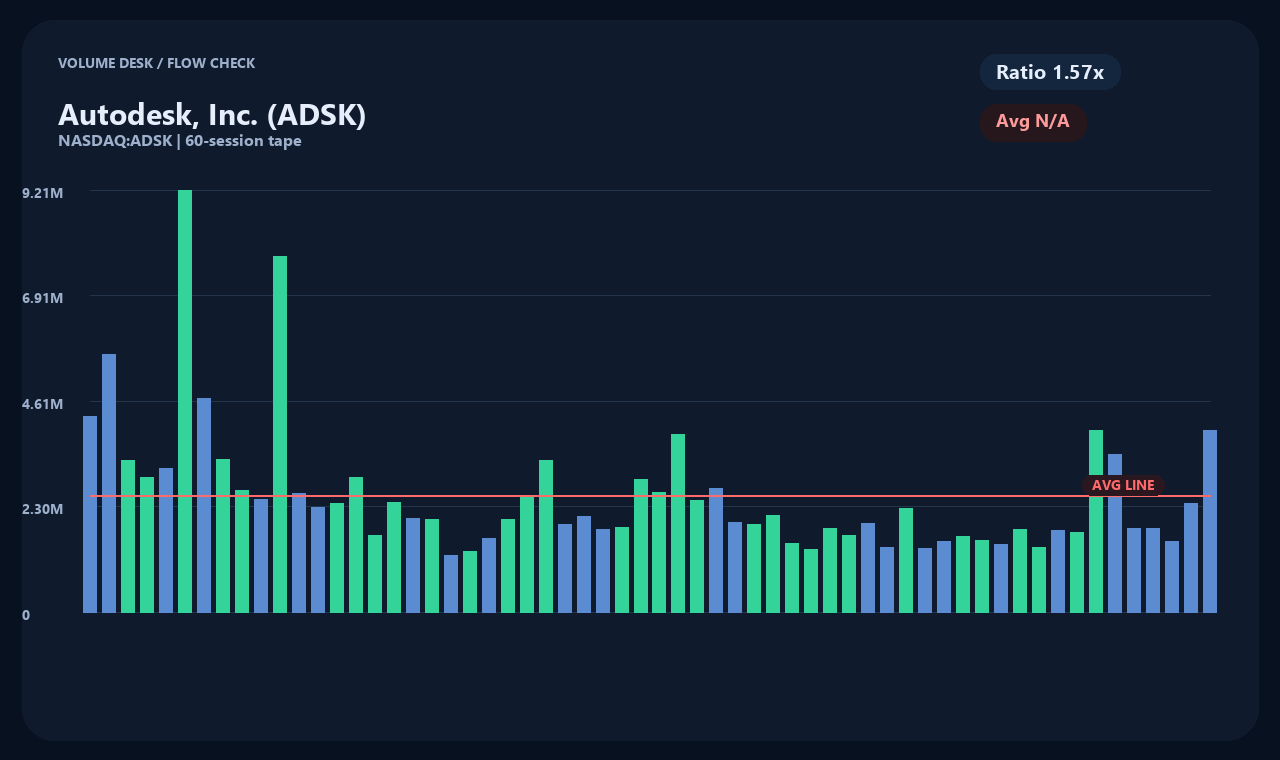Select the first blue bar on the left

pos(90,514)
